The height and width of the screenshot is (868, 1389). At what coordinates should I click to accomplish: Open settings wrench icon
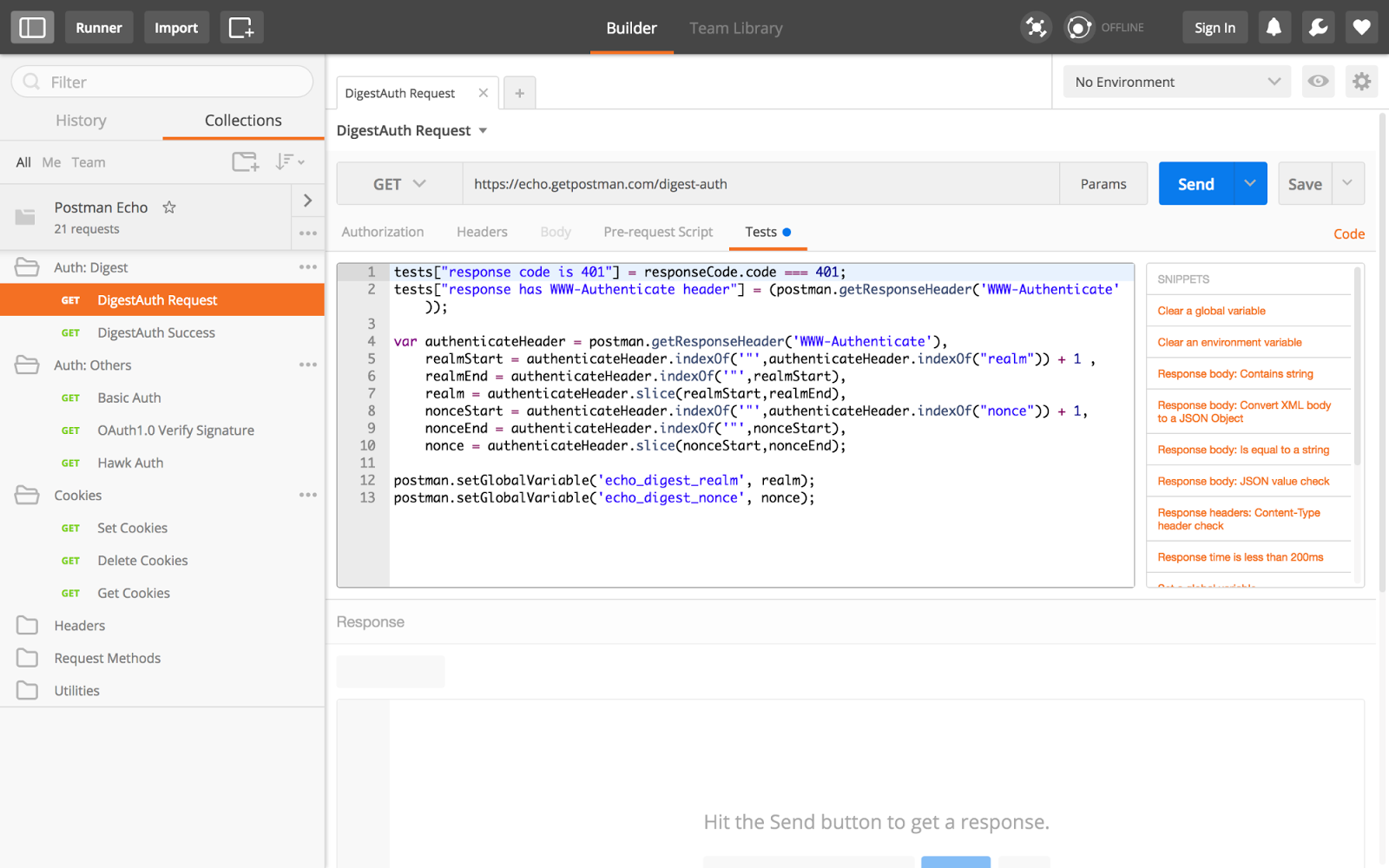click(x=1318, y=28)
